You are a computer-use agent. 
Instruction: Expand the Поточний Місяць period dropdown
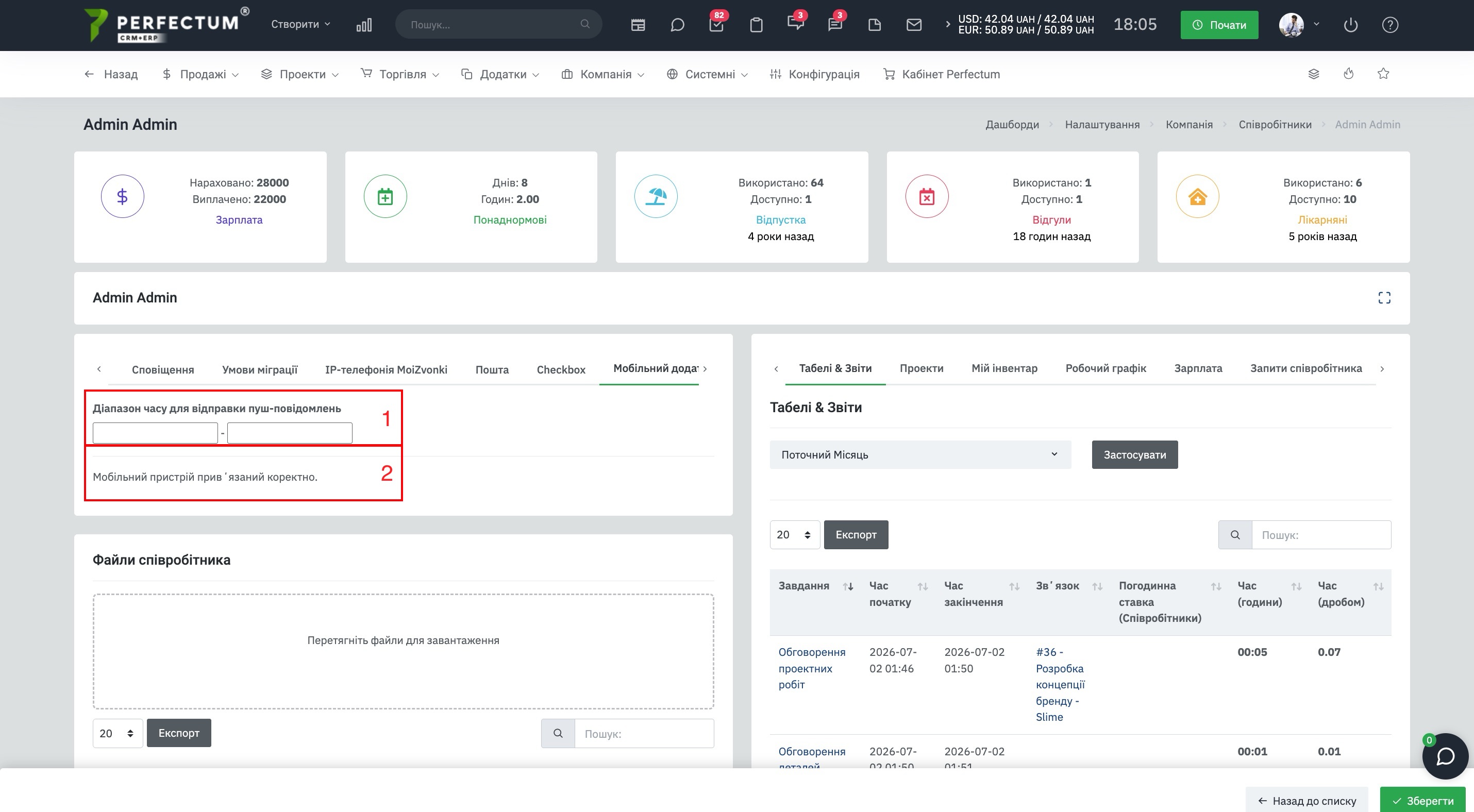tap(920, 454)
